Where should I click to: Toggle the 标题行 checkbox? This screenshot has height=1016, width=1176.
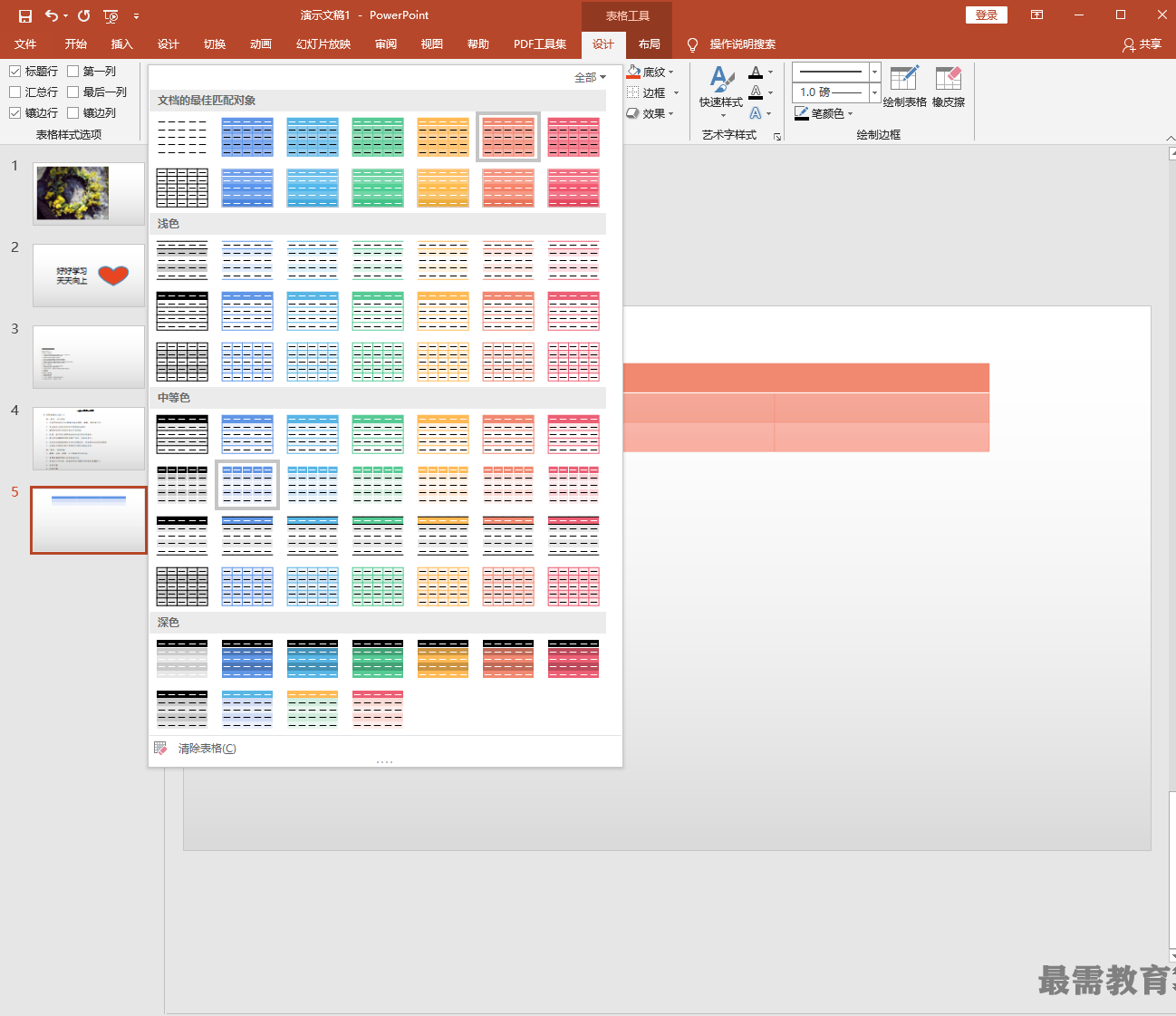tap(14, 71)
